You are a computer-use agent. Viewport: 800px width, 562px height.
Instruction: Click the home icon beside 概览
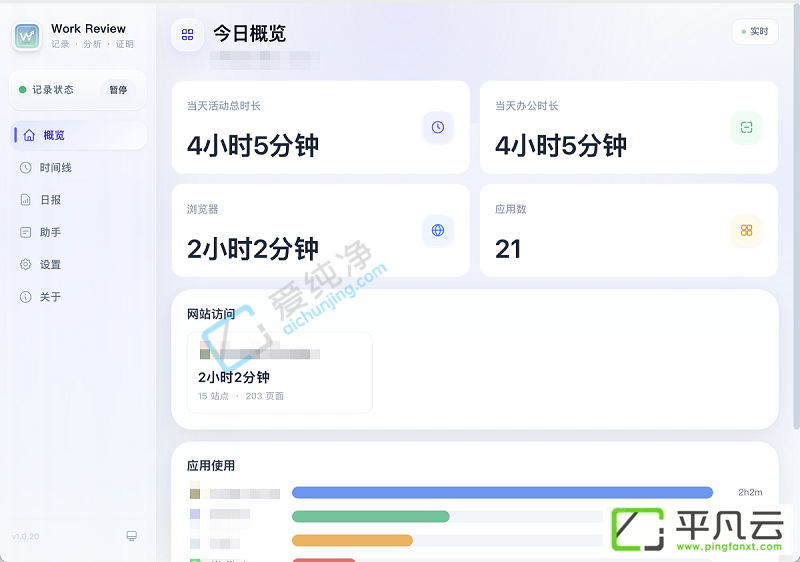29,135
